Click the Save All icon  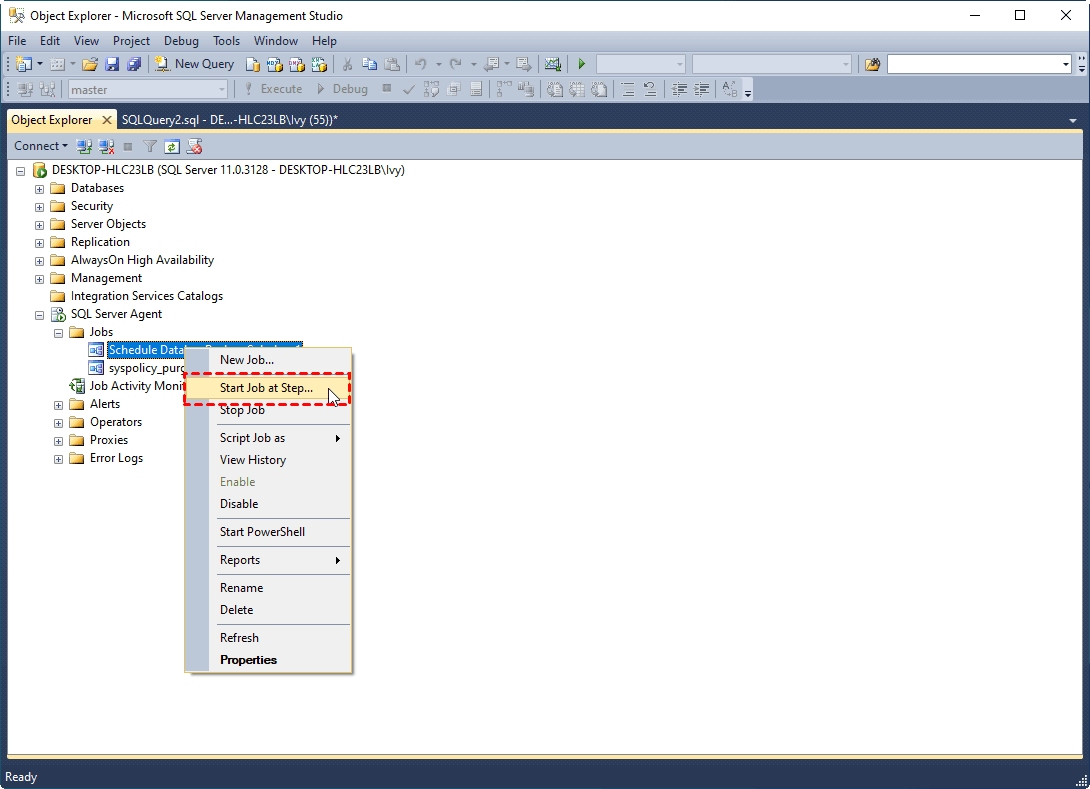[x=133, y=64]
